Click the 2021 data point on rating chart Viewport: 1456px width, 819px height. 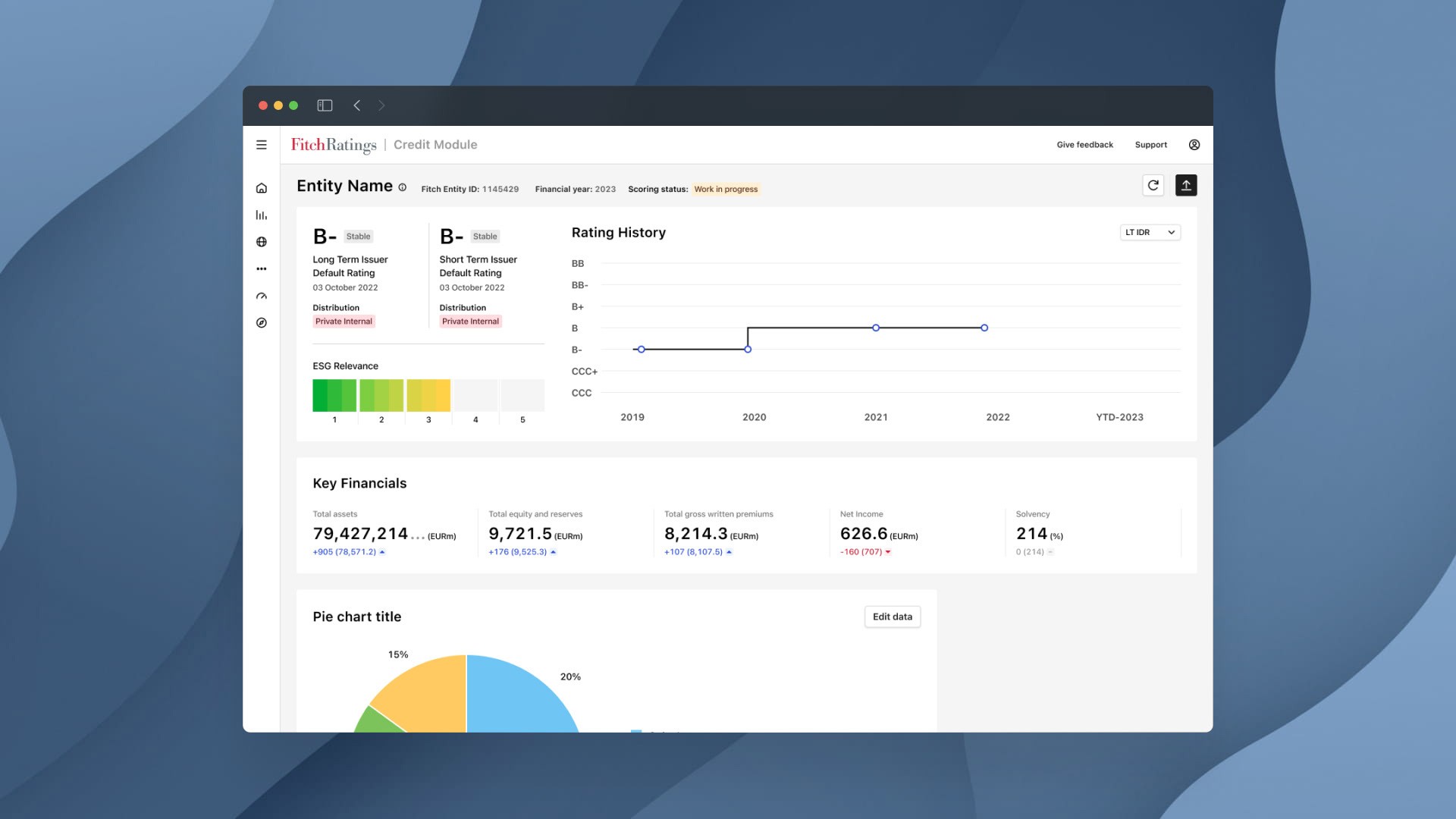pos(876,328)
